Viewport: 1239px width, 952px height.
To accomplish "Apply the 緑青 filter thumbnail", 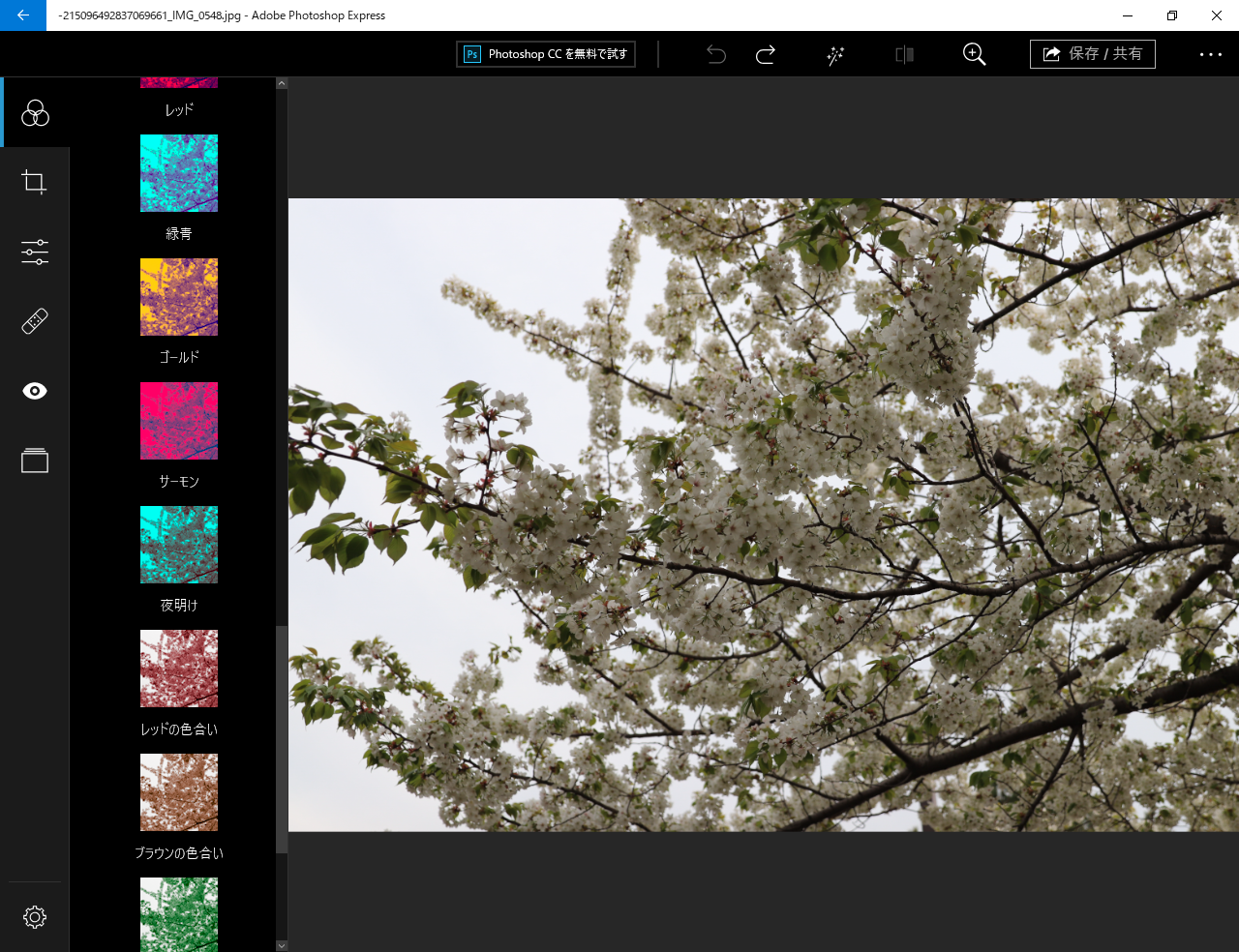I will 179,173.
